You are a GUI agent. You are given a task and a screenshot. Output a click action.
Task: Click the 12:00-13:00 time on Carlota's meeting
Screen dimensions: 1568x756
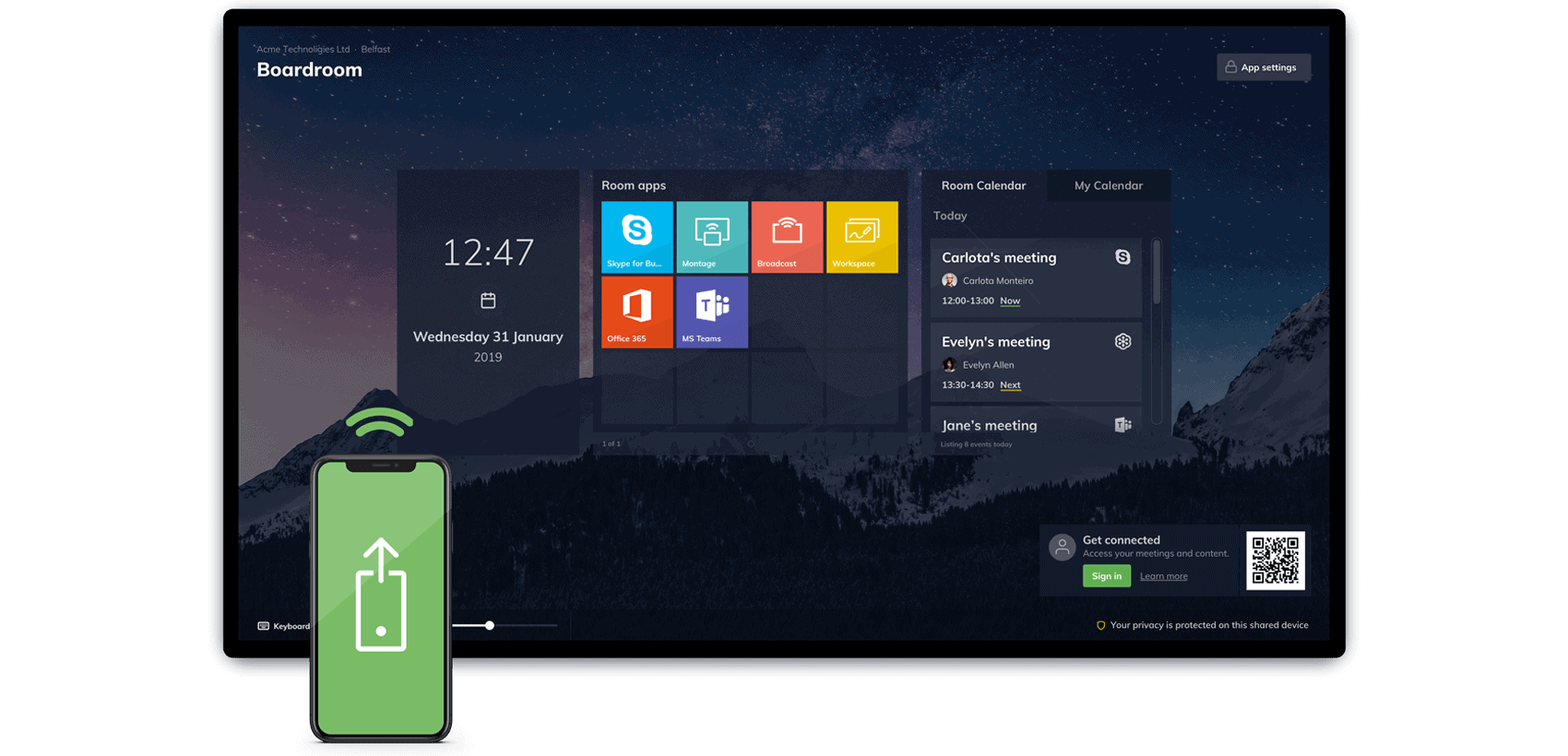(x=968, y=301)
